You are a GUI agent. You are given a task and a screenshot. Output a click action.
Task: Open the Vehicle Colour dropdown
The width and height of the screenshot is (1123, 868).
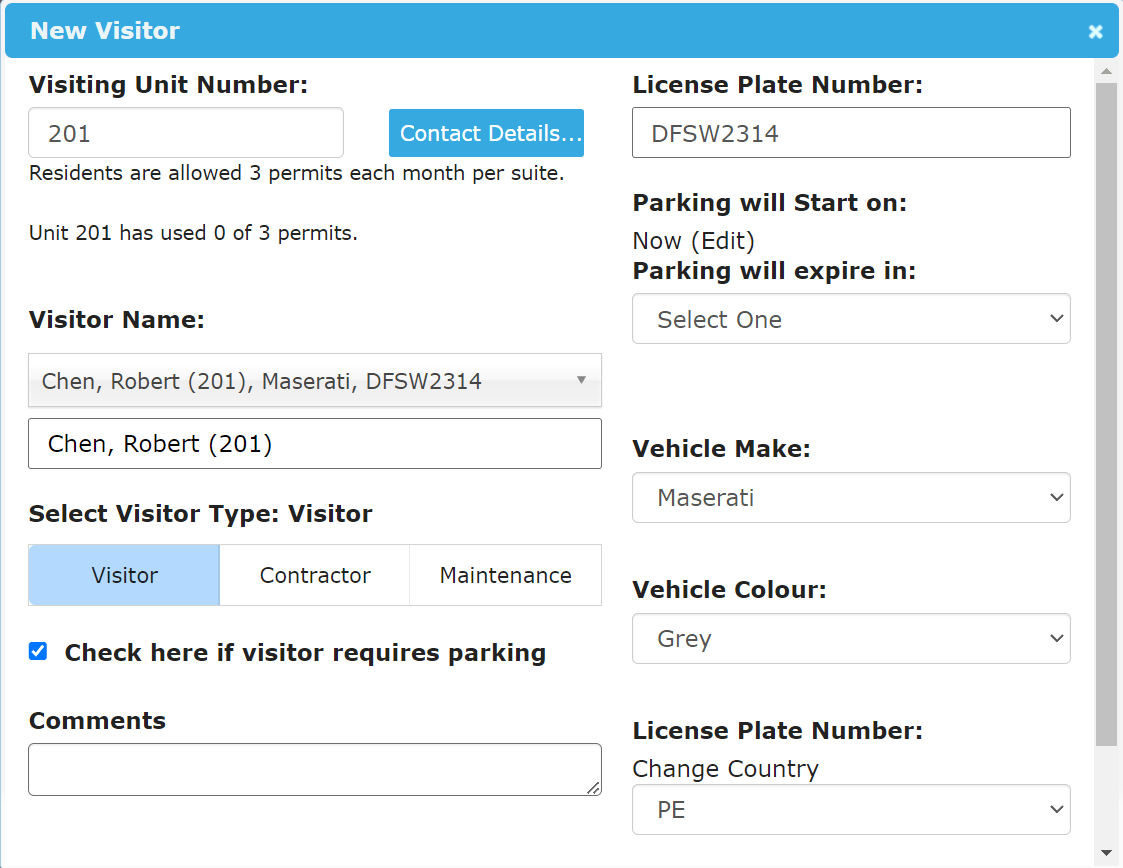tap(851, 638)
